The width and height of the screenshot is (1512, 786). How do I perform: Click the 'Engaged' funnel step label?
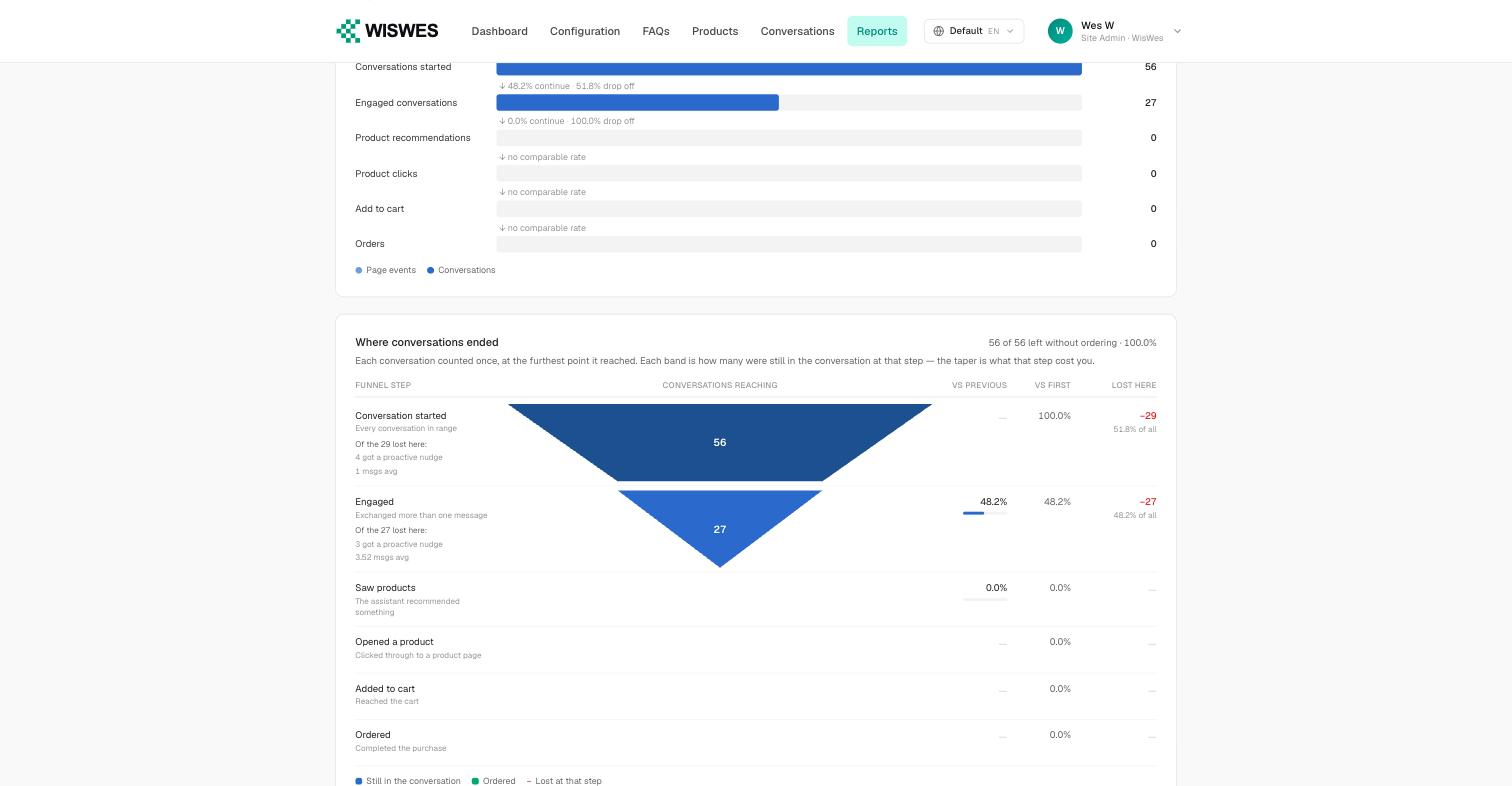point(374,502)
